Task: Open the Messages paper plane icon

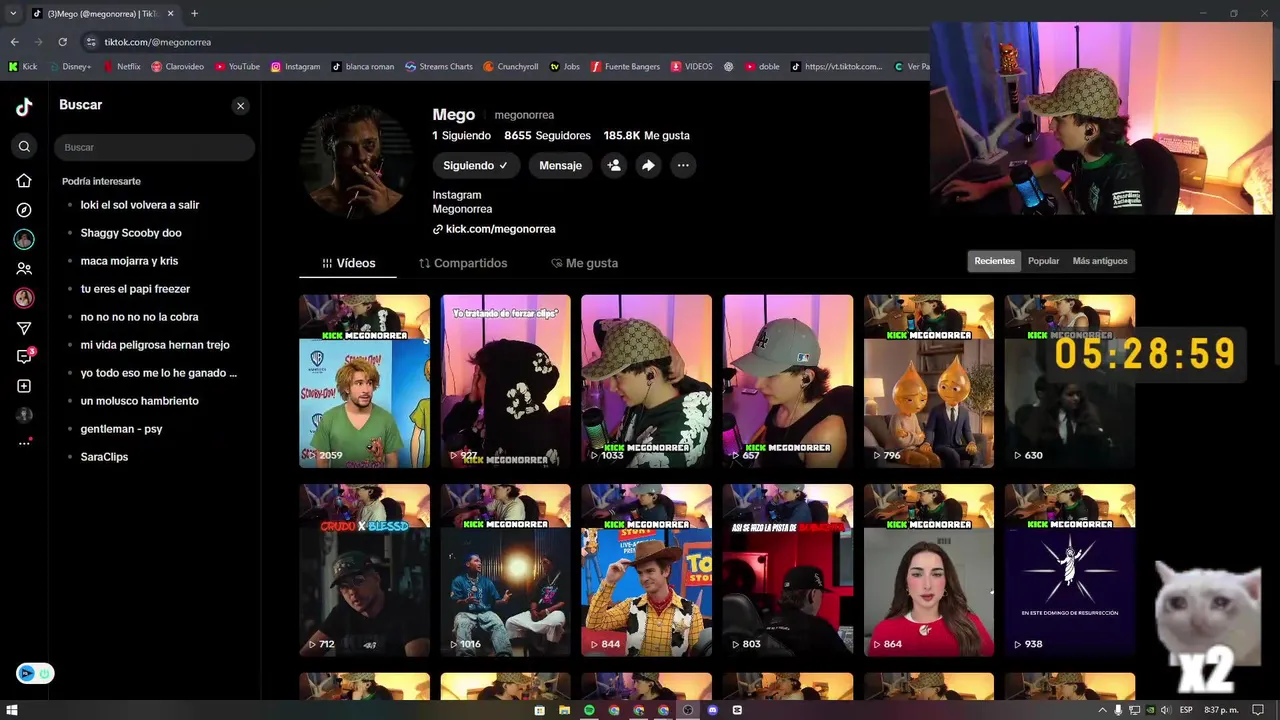Action: coord(24,328)
